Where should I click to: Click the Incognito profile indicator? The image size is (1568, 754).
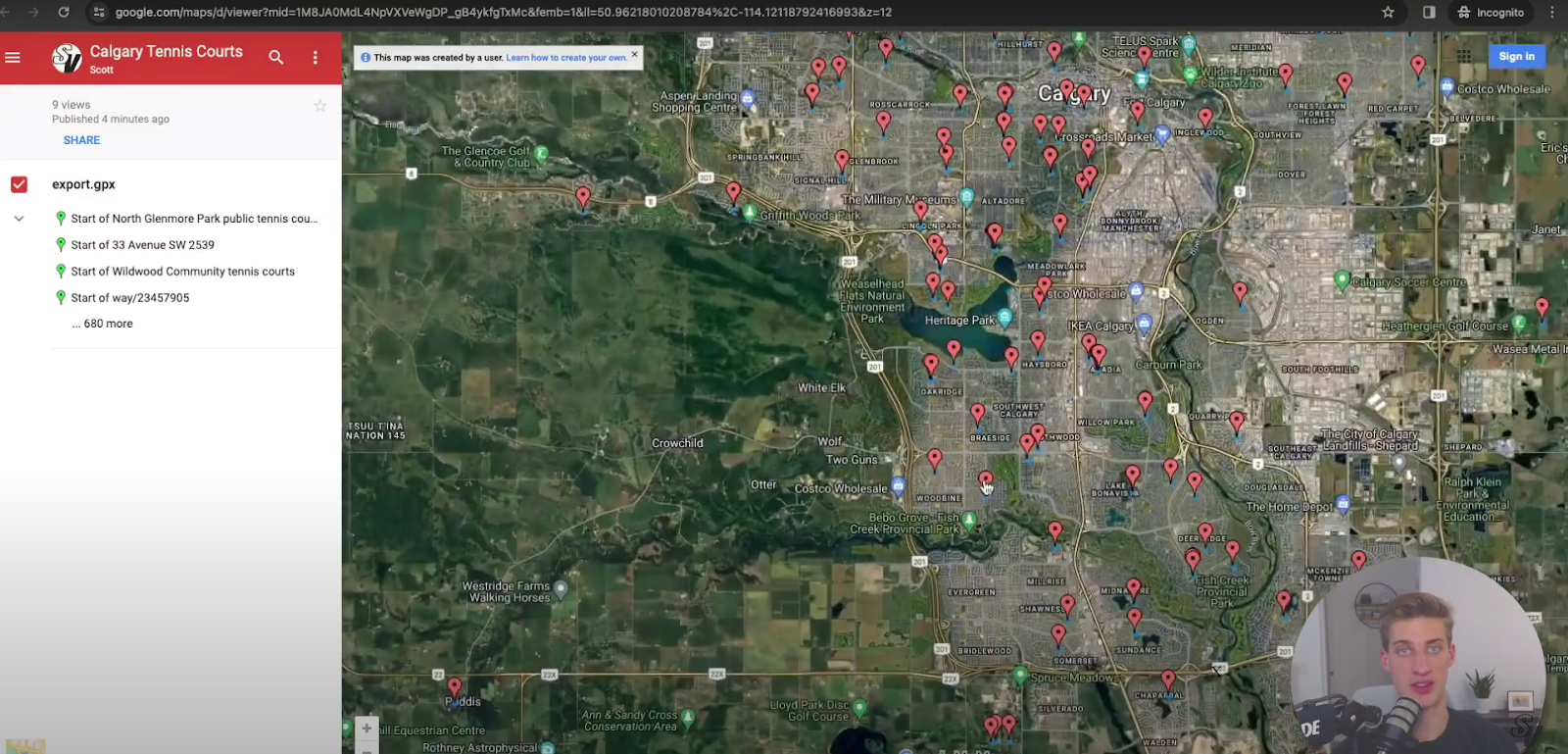click(x=1491, y=12)
